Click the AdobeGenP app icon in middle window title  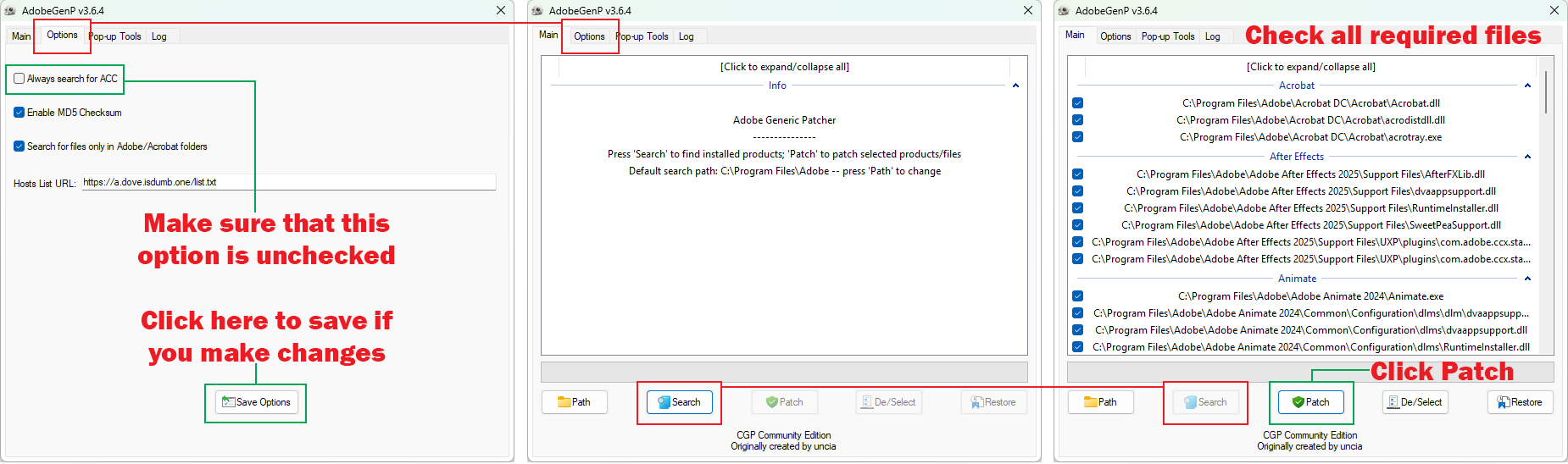(x=537, y=11)
